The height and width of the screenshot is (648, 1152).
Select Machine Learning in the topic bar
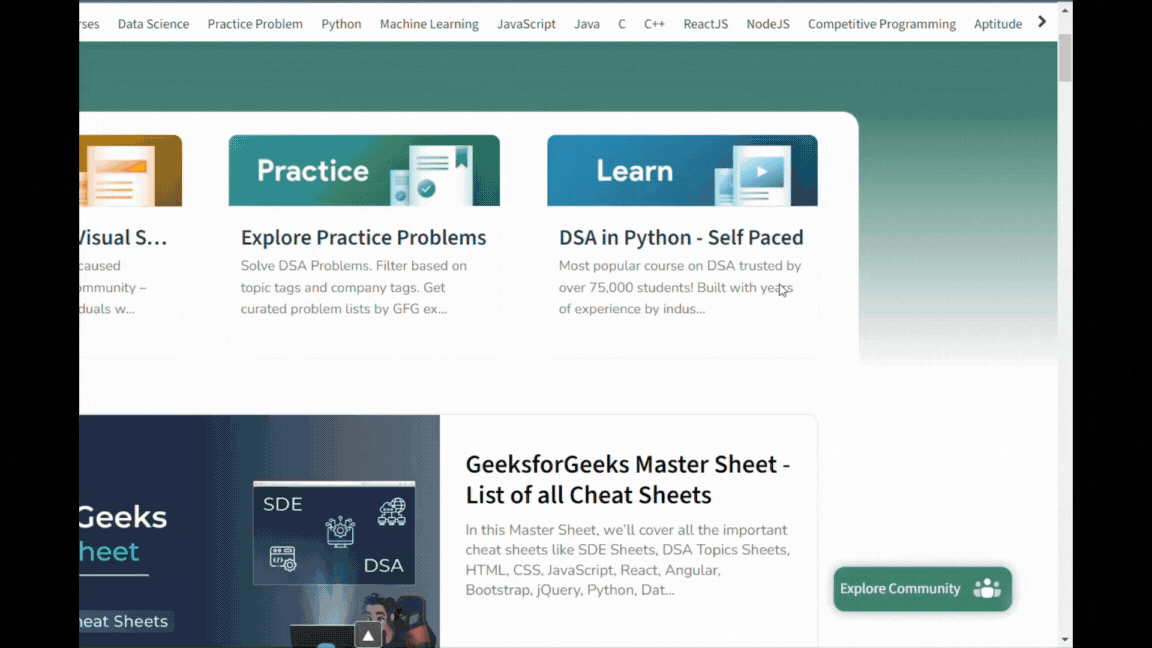429,24
